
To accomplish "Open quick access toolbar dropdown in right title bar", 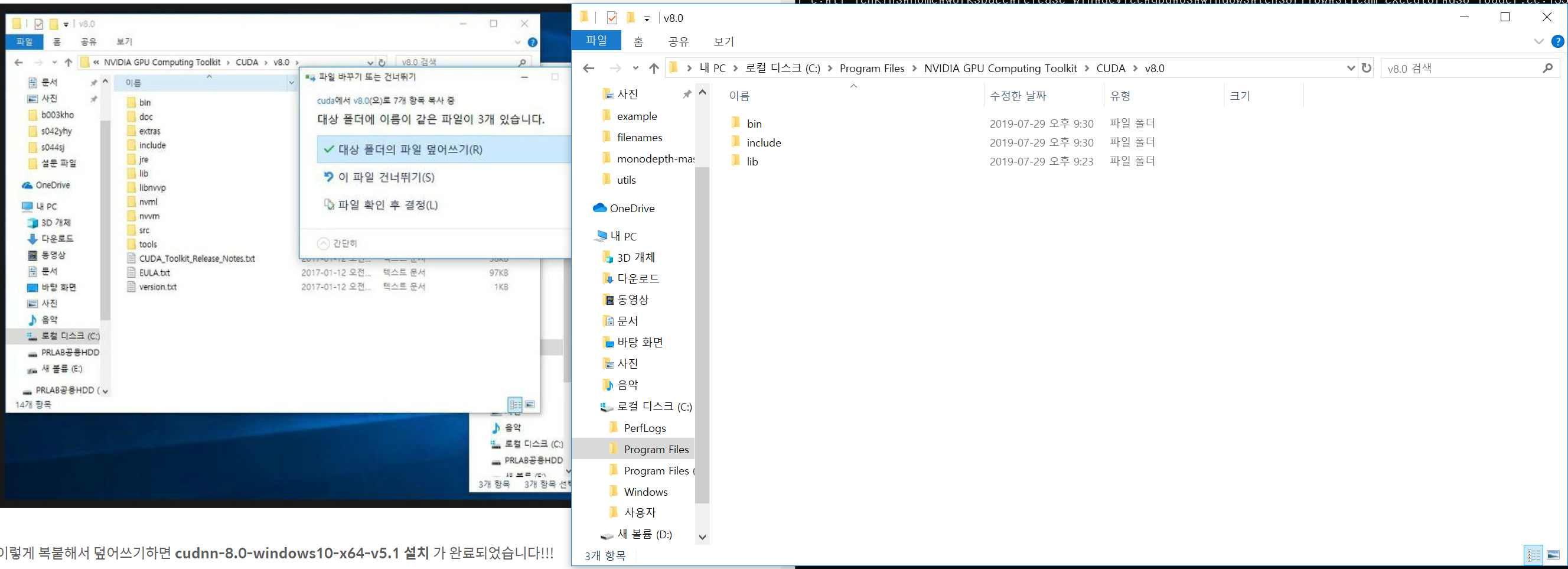I will (647, 19).
